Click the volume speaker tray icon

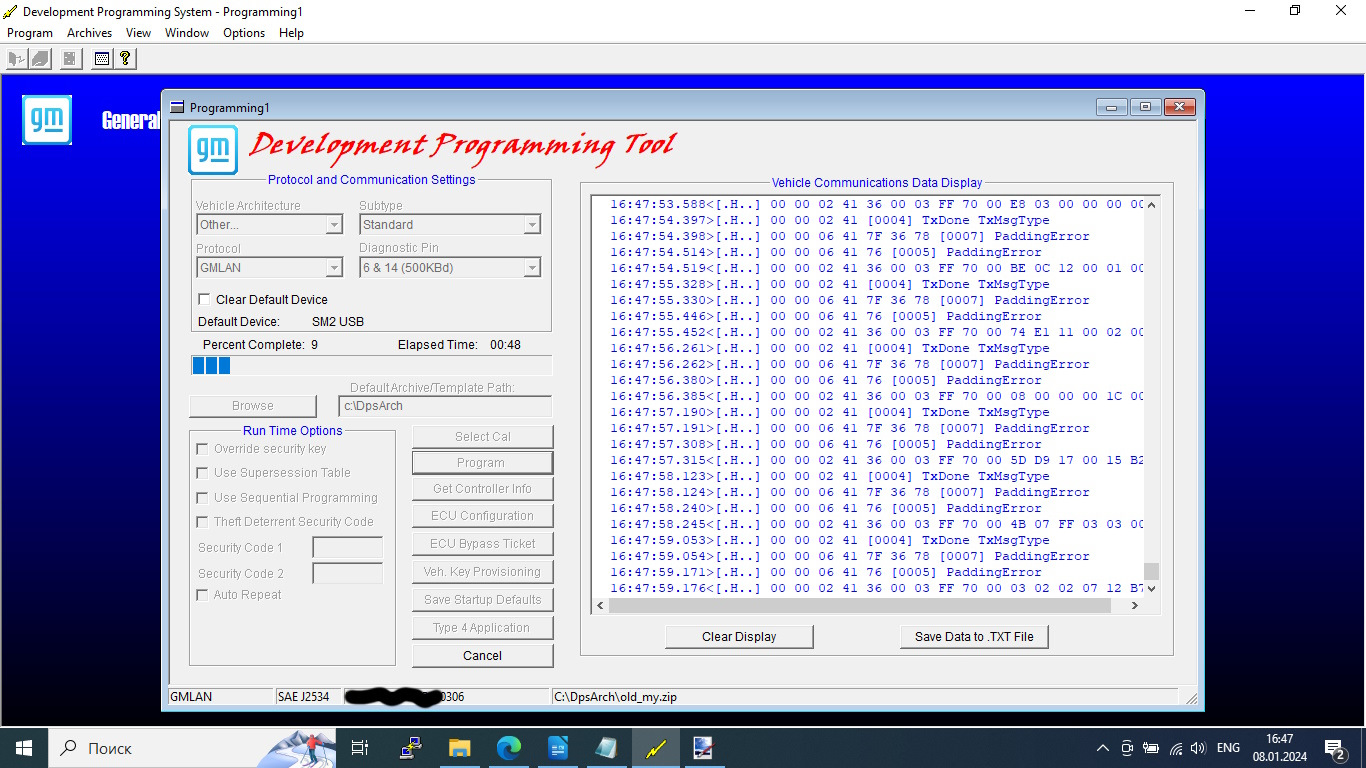(x=1198, y=748)
